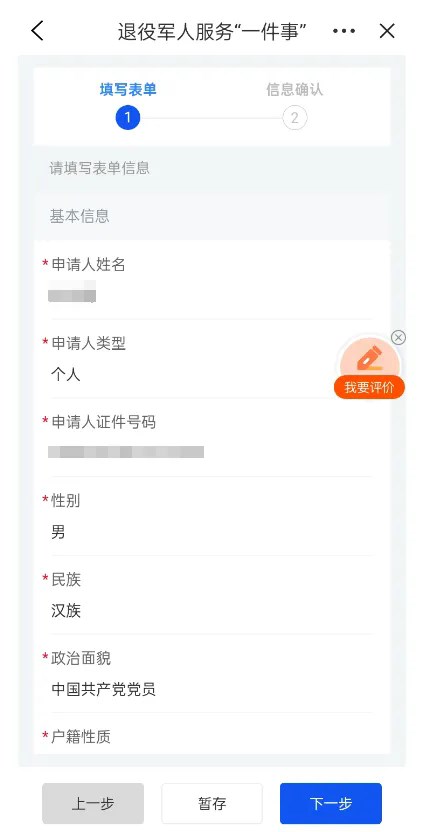Select step 1 circle 填写表单
The width and height of the screenshot is (431, 832).
pyautogui.click(x=127, y=117)
